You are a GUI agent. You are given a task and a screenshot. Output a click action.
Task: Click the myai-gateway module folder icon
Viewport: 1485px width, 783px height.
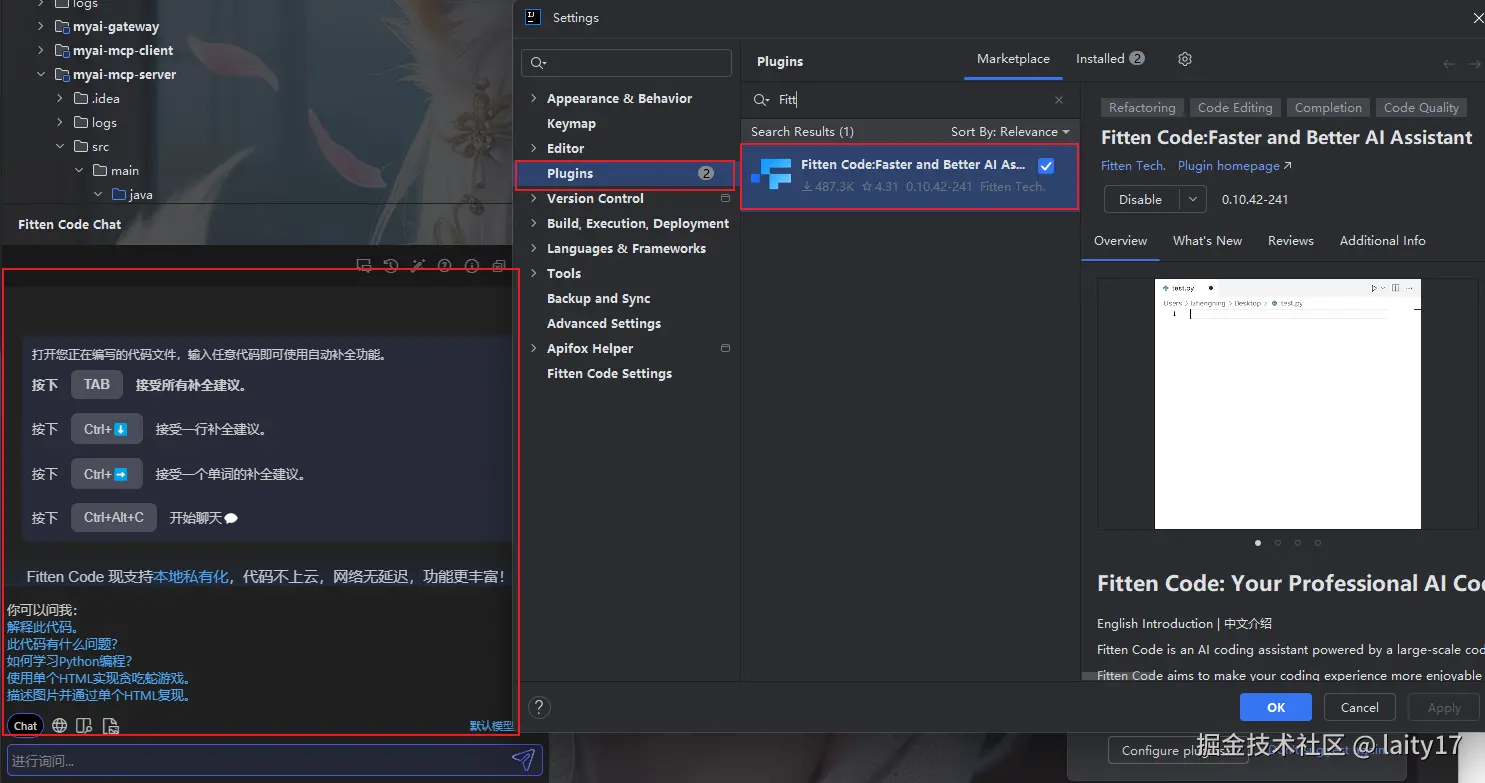click(61, 27)
